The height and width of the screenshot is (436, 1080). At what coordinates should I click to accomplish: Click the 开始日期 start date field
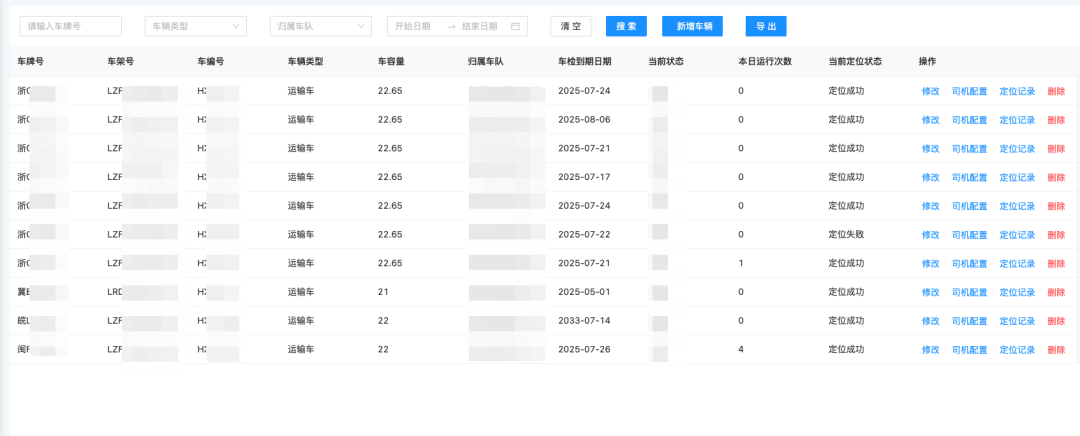pos(413,26)
